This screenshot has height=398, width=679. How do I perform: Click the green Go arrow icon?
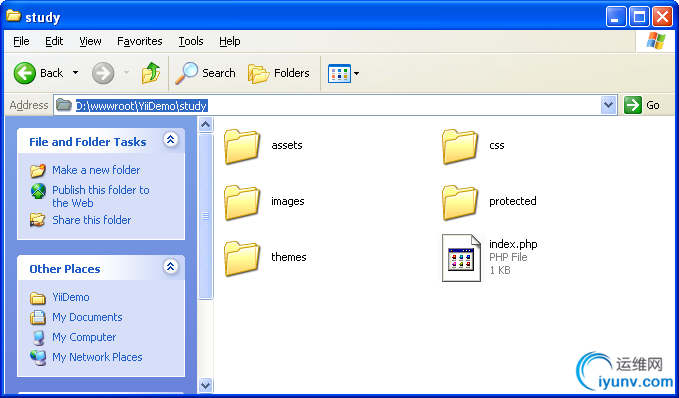(633, 105)
